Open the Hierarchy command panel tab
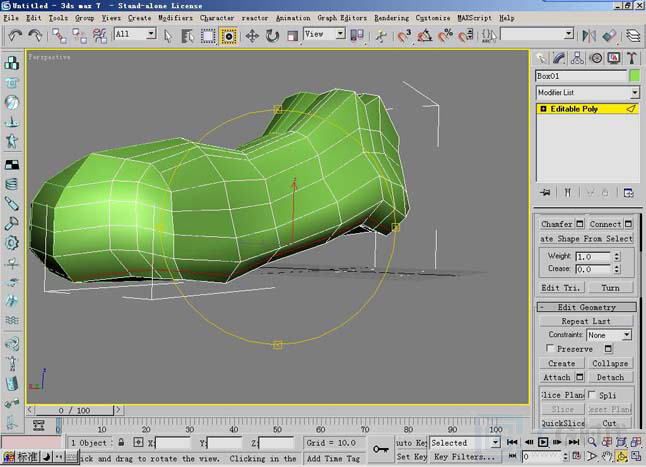Image resolution: width=646 pixels, height=467 pixels. [577, 58]
